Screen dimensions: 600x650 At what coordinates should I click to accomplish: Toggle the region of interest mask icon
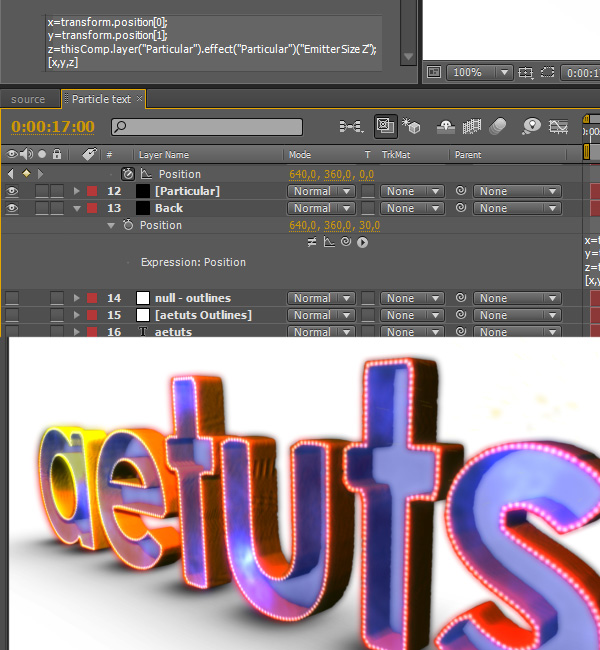pyautogui.click(x=547, y=72)
